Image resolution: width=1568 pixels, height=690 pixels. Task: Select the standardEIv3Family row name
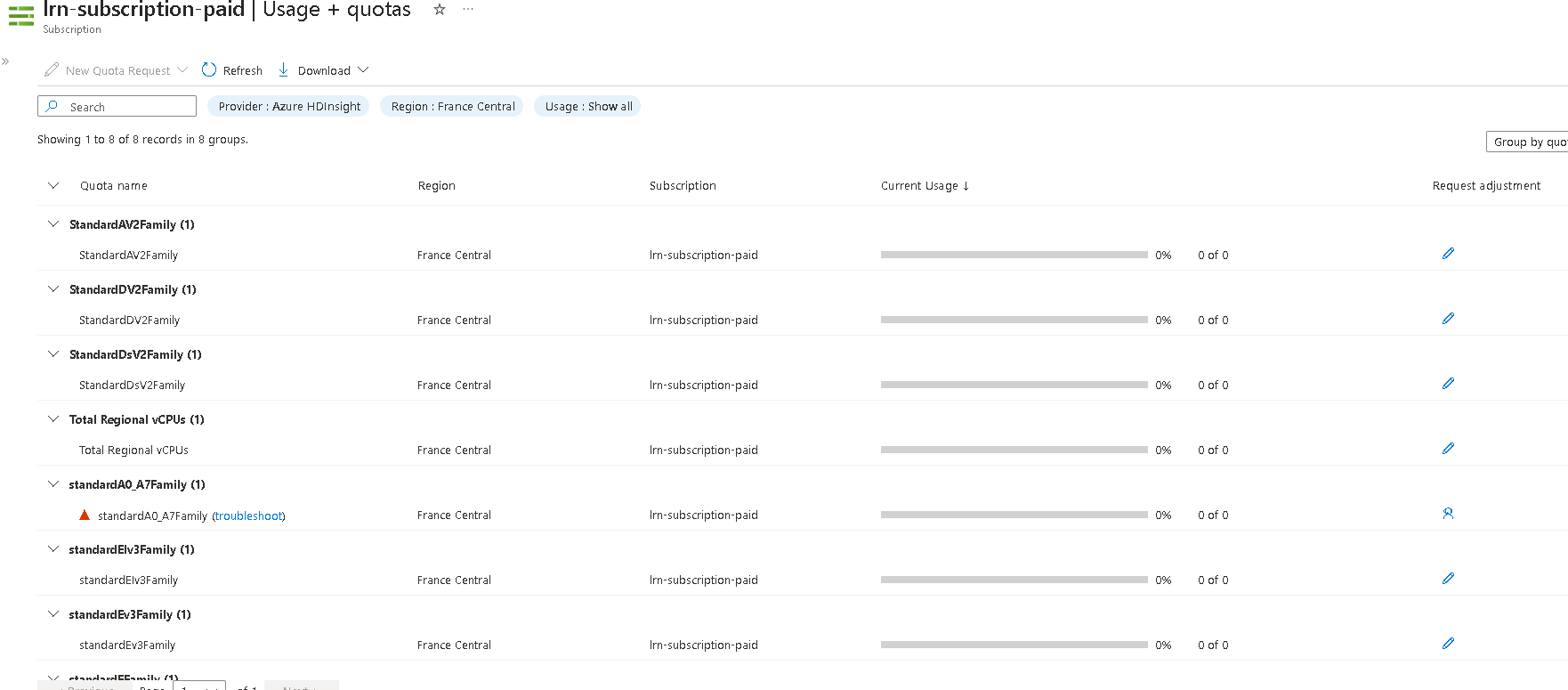(128, 580)
